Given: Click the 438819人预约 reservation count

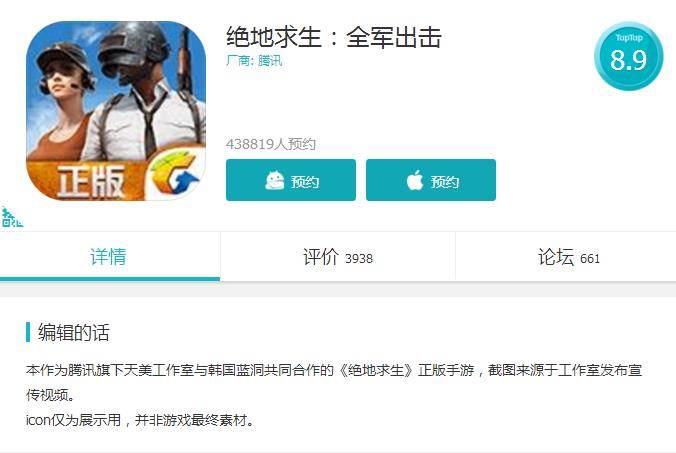Looking at the screenshot, I should 271,144.
